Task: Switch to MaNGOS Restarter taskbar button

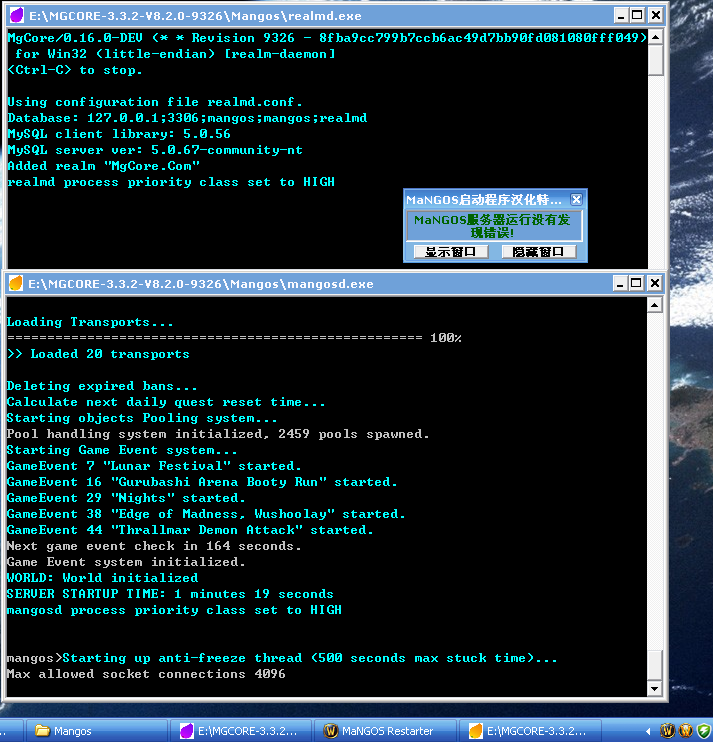Action: coord(385,731)
